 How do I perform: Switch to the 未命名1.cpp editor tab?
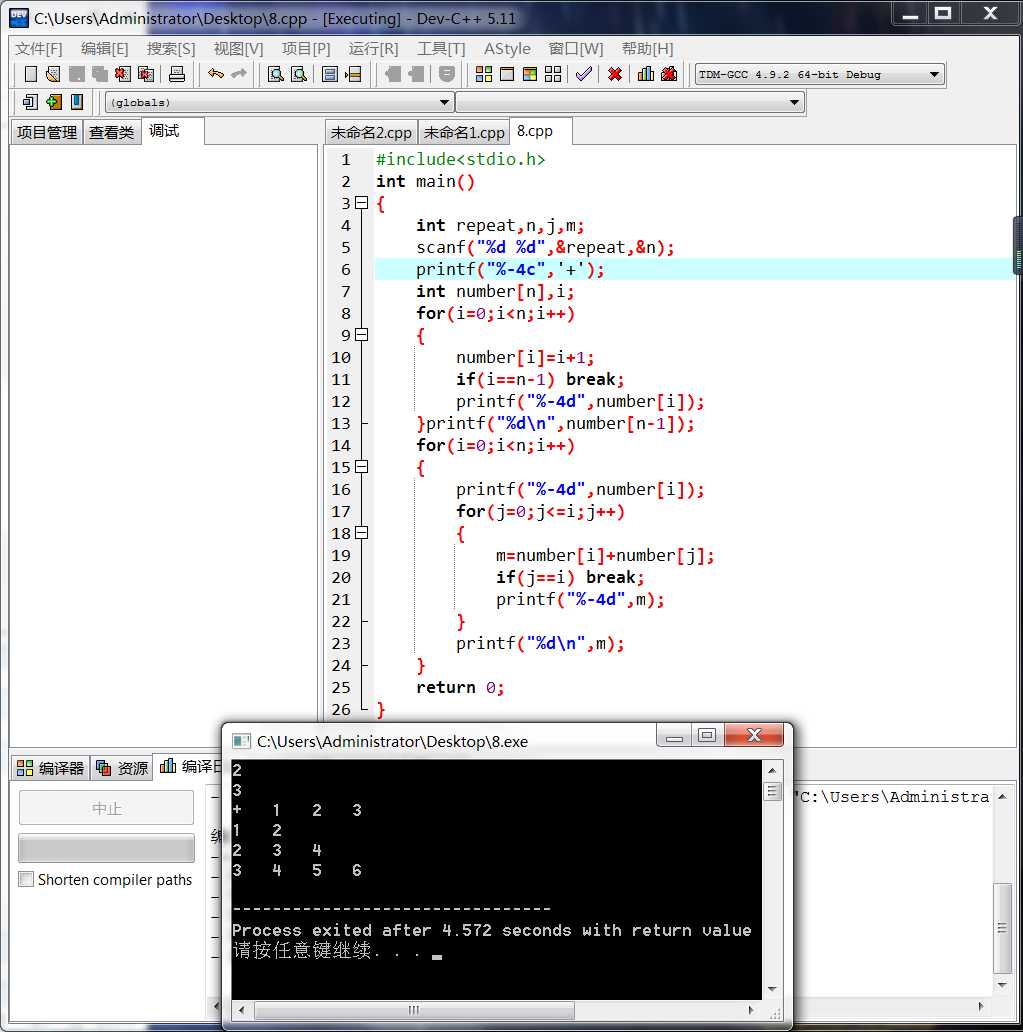[x=464, y=132]
